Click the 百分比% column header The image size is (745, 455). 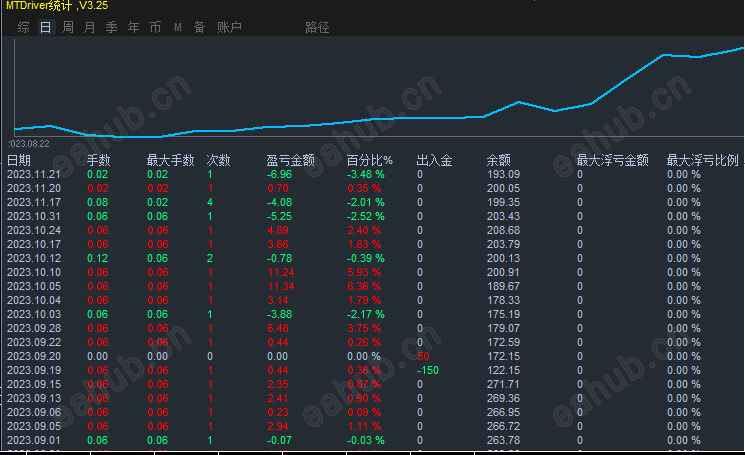[x=370, y=160]
